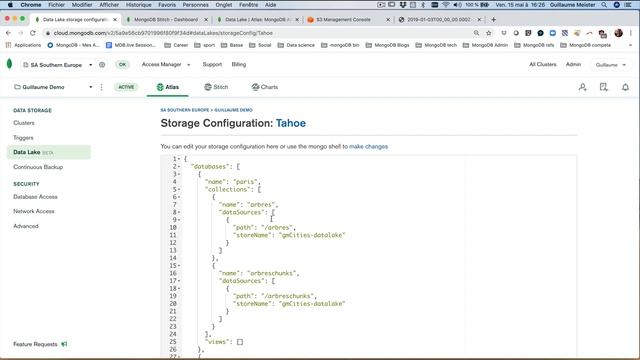The height and width of the screenshot is (360, 640).
Task: Open the MongoDB Blogs bookmark folder
Action: [x=387, y=45]
